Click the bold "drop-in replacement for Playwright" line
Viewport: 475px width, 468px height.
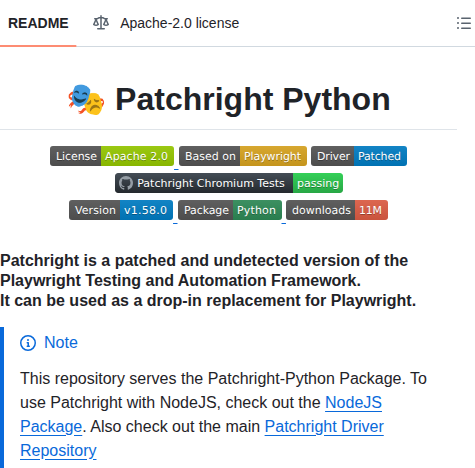point(208,301)
